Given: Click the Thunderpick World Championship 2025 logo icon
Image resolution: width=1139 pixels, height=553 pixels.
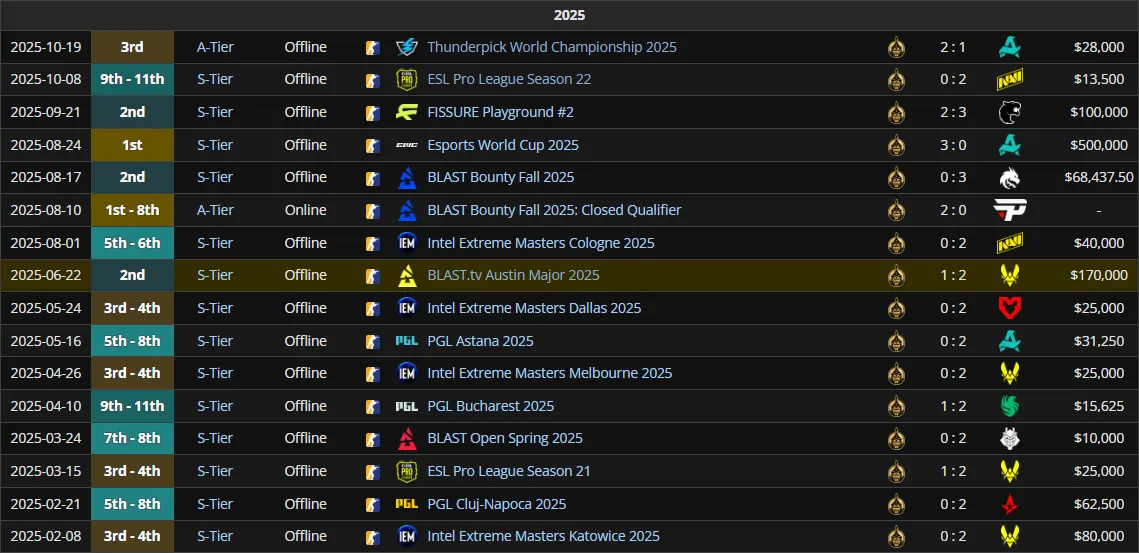Looking at the screenshot, I should (407, 47).
